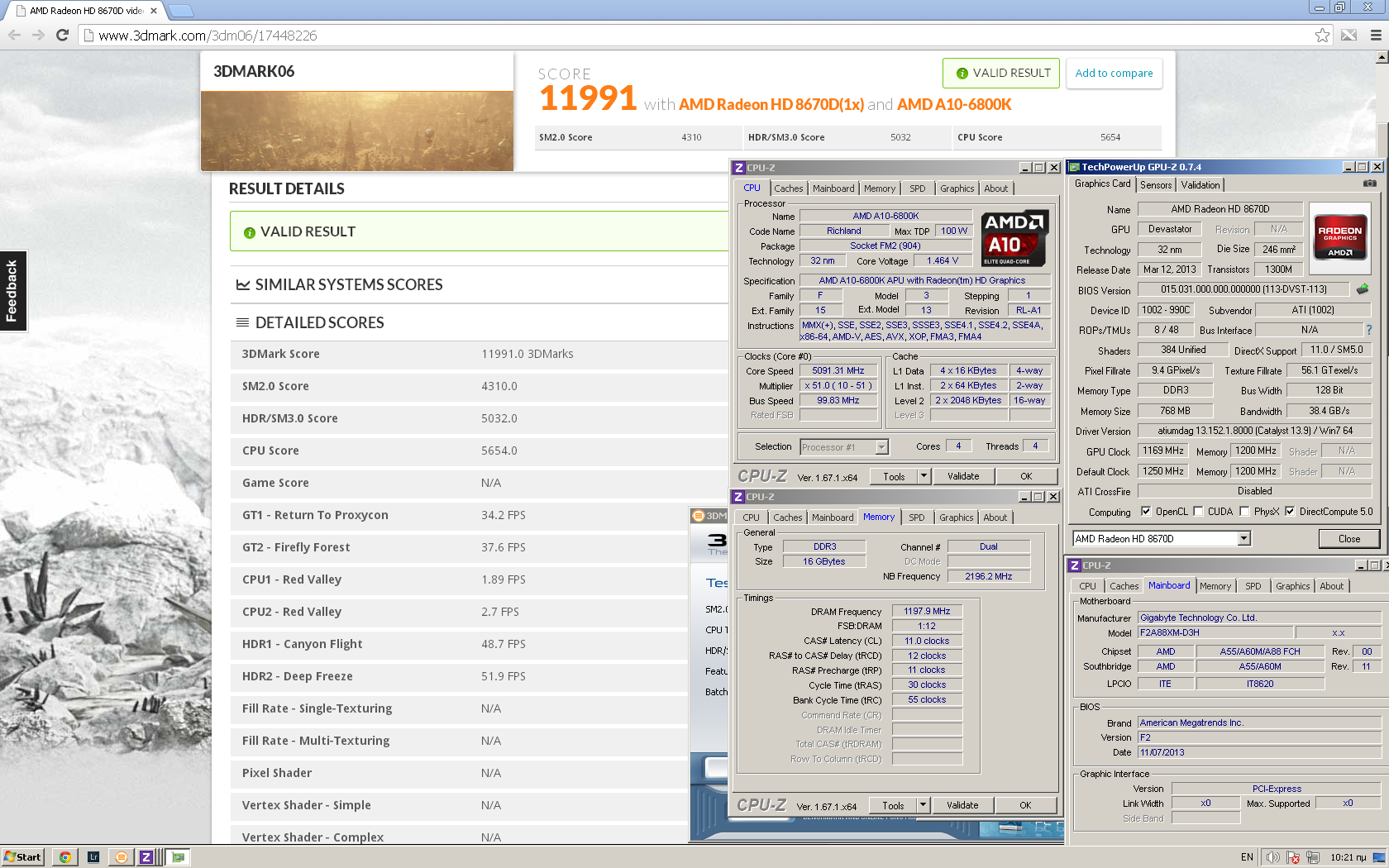The image size is (1389, 868).
Task: Open the GPU selector dropdown in GPU-Z
Action: [x=1243, y=538]
